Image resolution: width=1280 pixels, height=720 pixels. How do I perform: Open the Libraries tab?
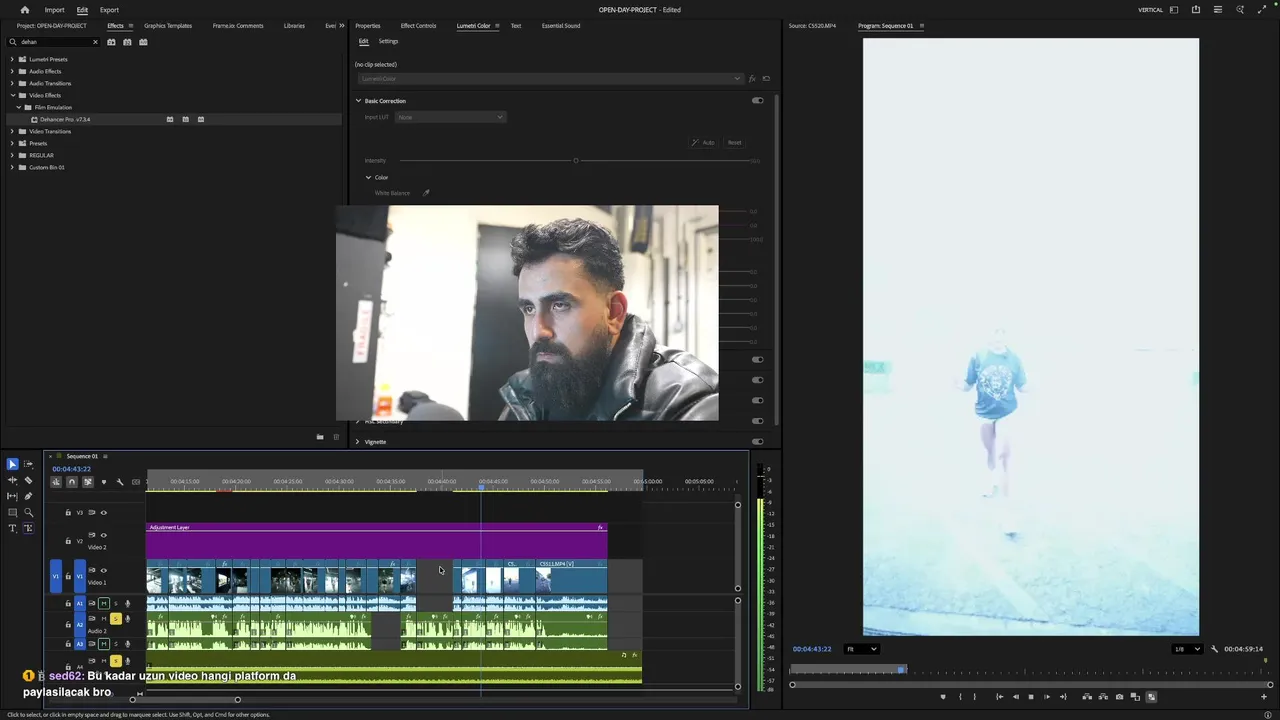click(294, 25)
